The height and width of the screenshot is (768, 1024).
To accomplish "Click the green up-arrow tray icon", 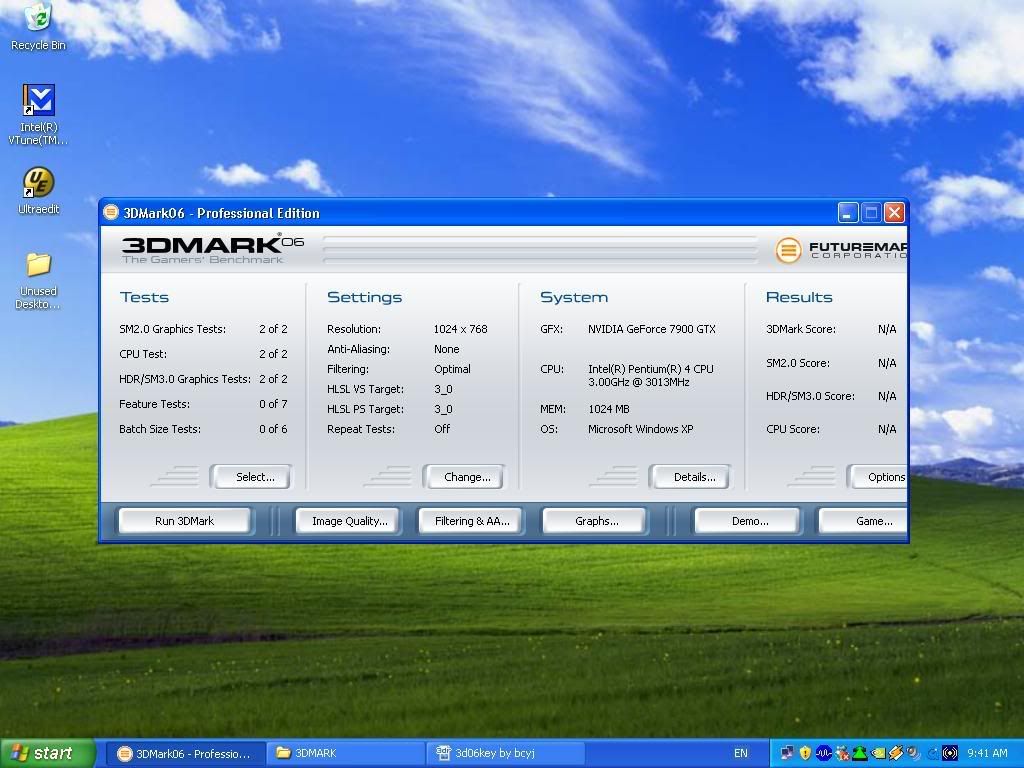I will 859,753.
